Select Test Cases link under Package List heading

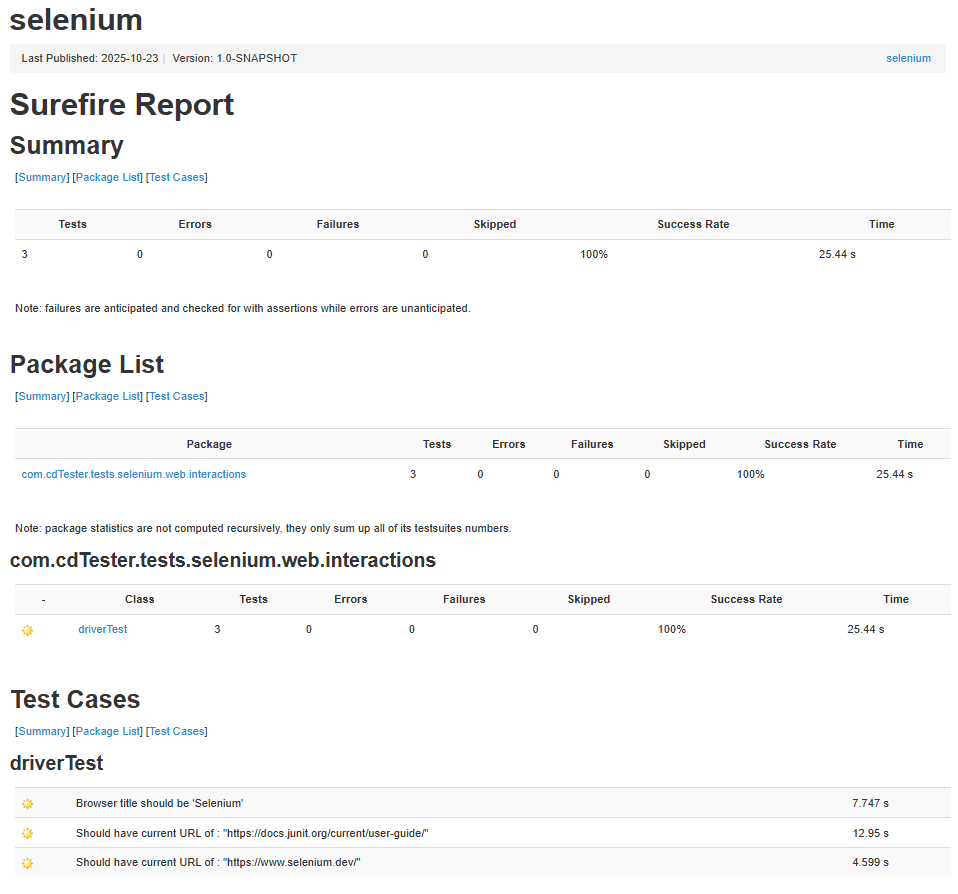coord(177,396)
